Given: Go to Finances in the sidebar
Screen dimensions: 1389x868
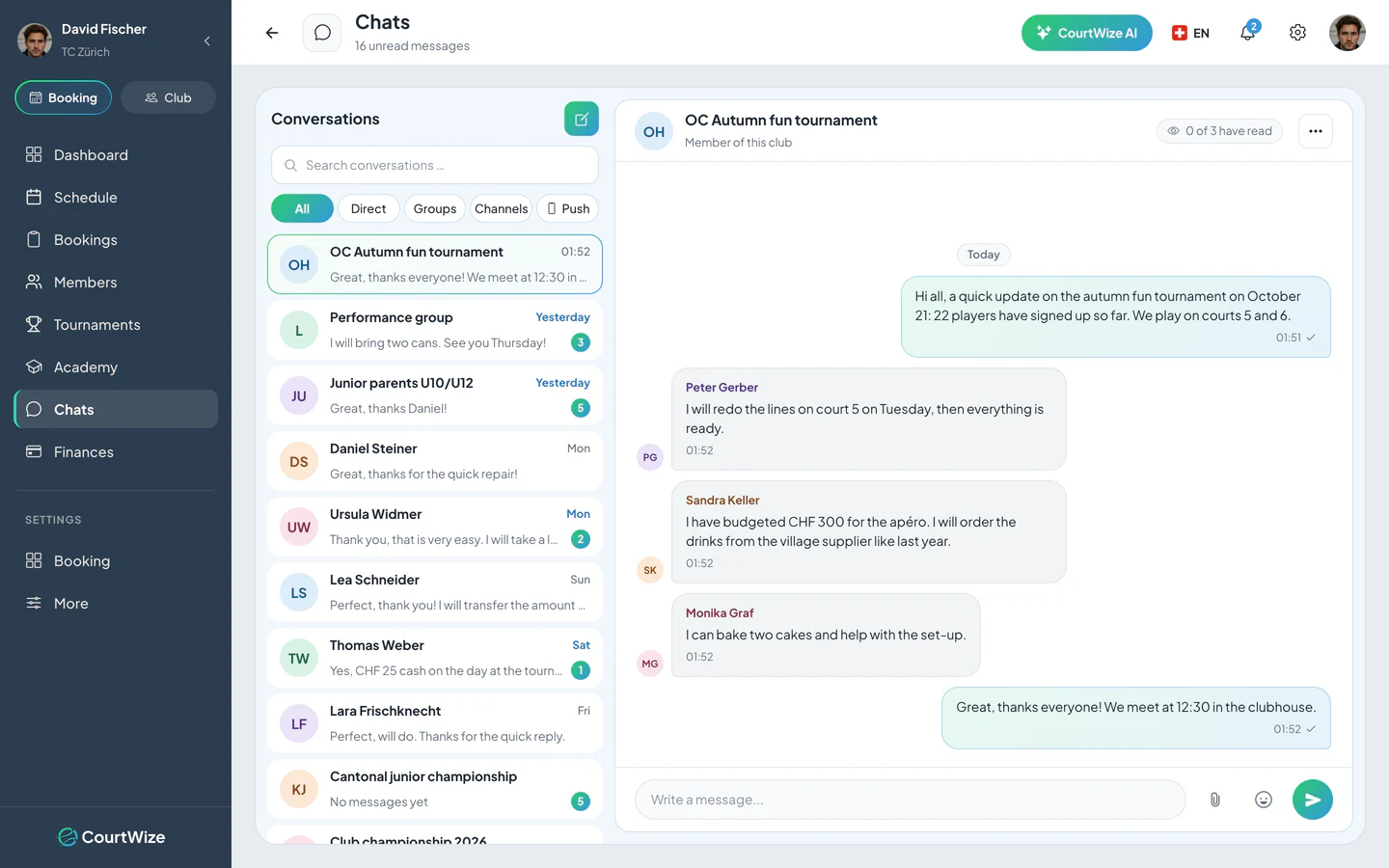Looking at the screenshot, I should coord(116,452).
